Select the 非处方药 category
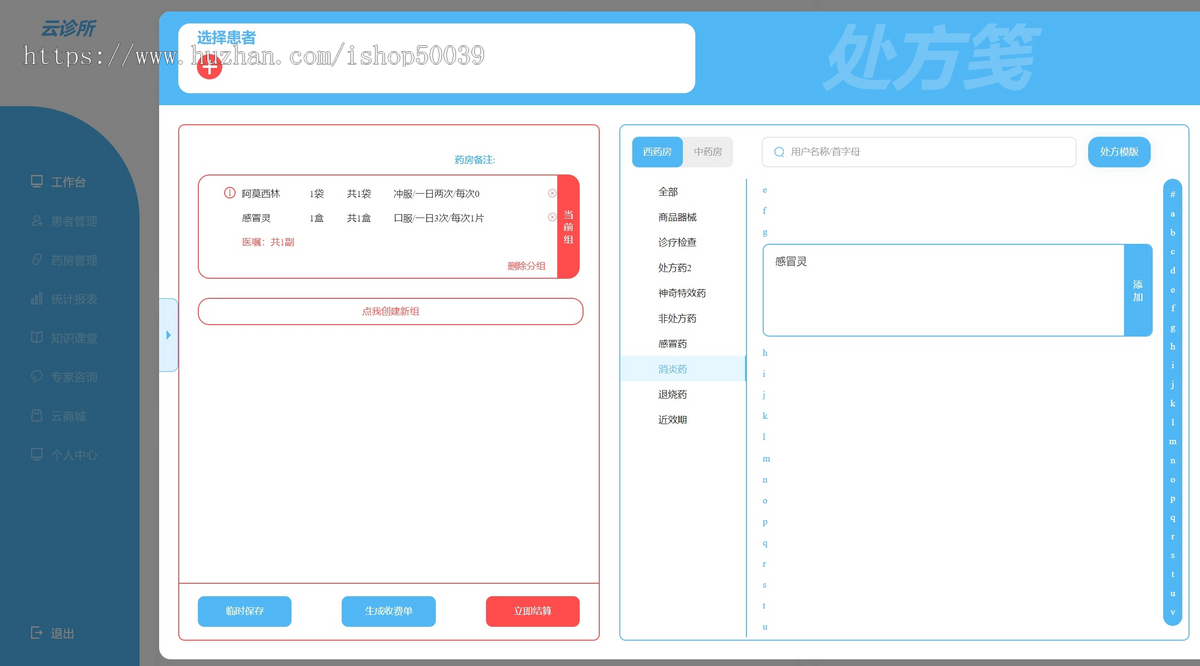Screen dimensions: 1200x666 677,318
